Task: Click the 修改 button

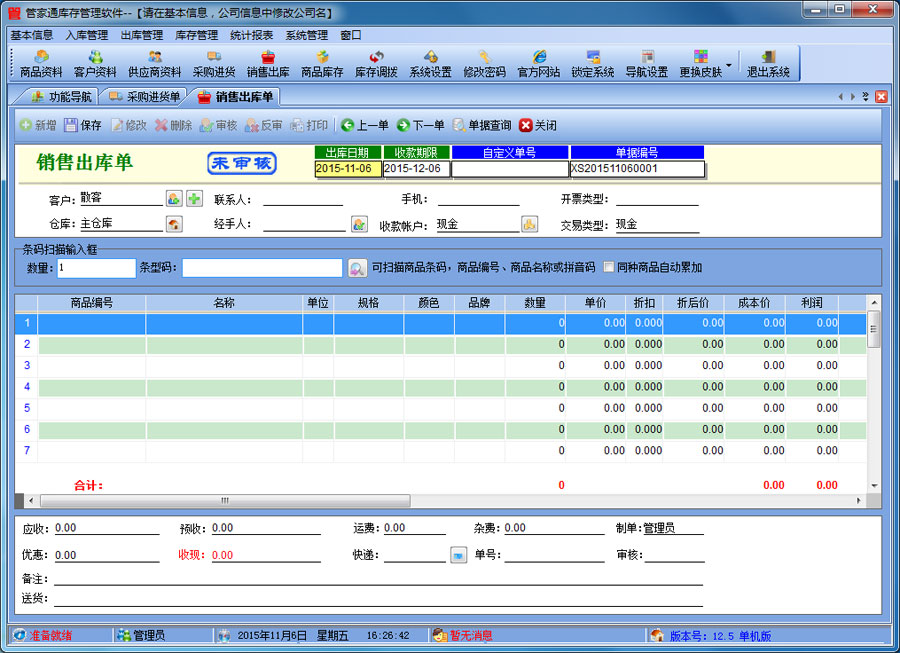Action: coord(129,125)
